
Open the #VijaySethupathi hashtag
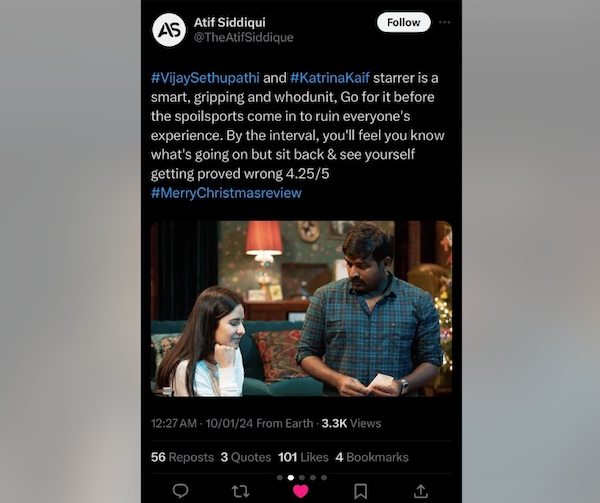(x=205, y=78)
